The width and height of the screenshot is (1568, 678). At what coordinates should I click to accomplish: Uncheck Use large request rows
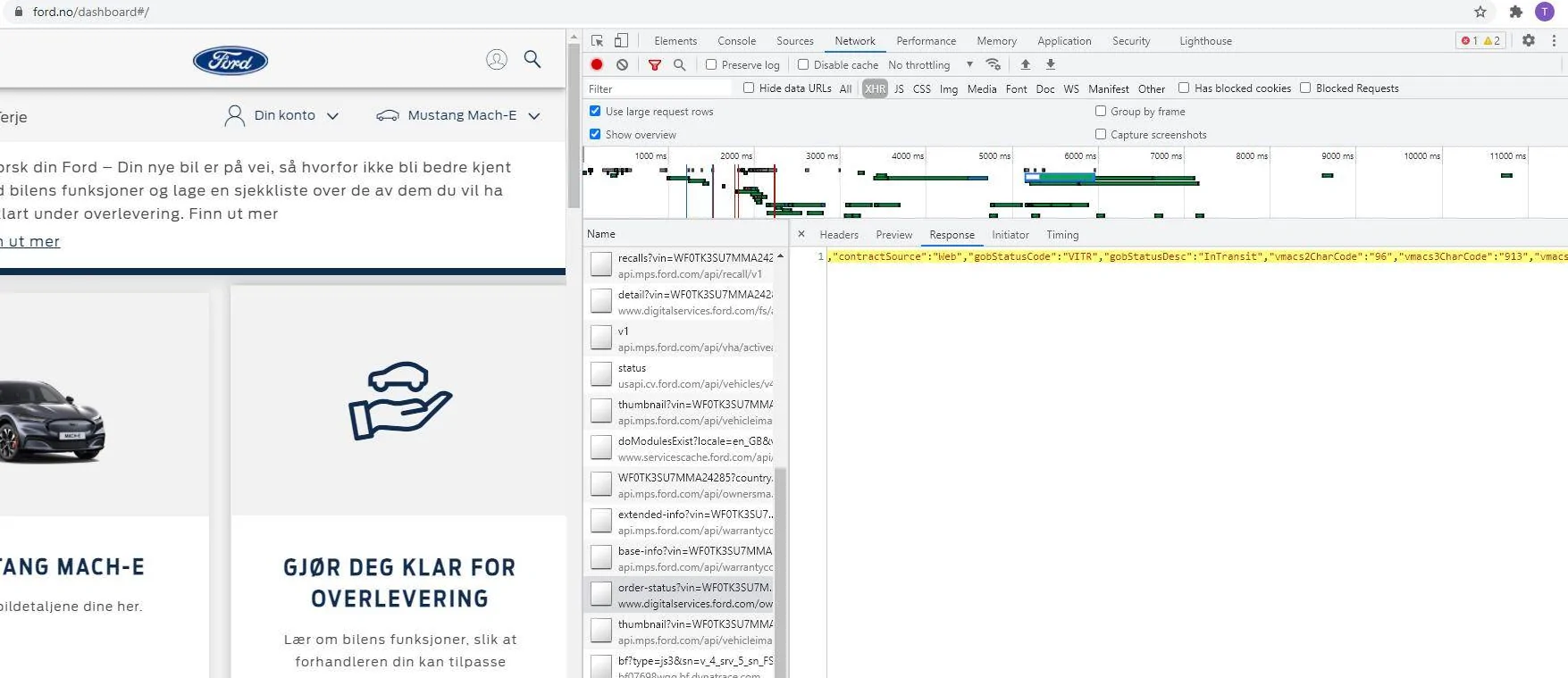click(595, 111)
